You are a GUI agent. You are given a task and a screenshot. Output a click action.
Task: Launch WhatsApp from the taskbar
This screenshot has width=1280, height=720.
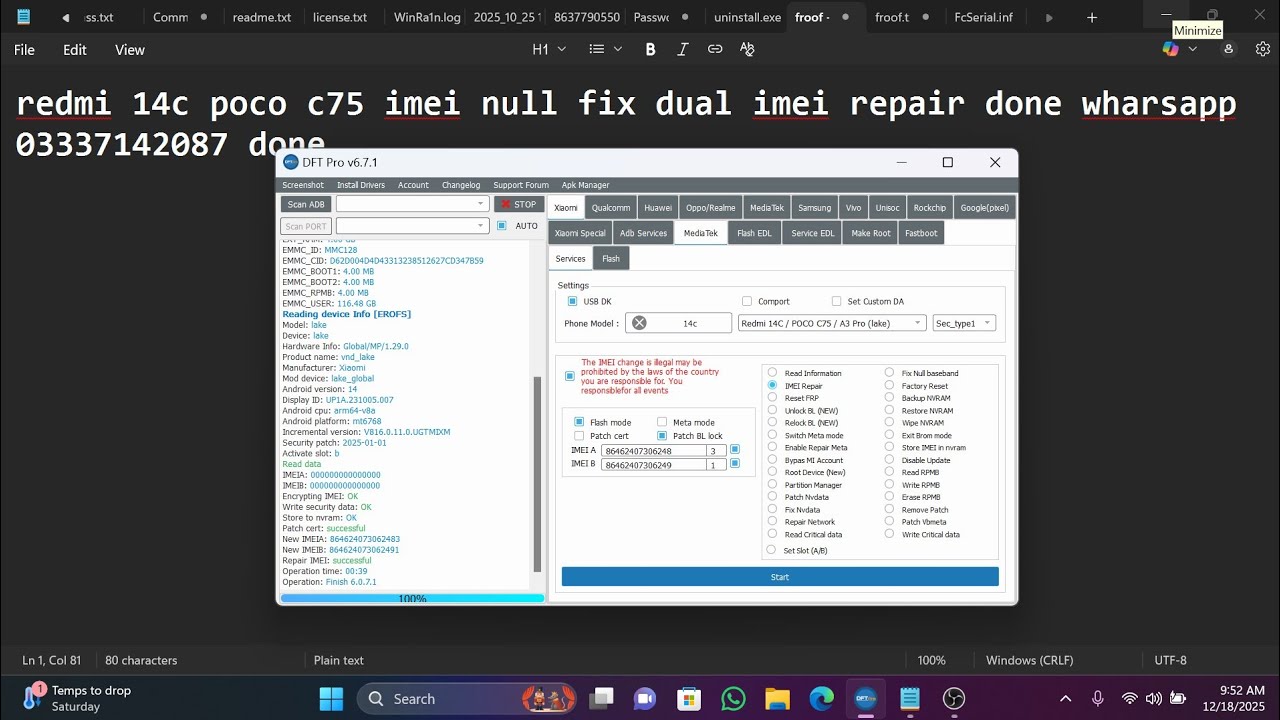(x=733, y=698)
